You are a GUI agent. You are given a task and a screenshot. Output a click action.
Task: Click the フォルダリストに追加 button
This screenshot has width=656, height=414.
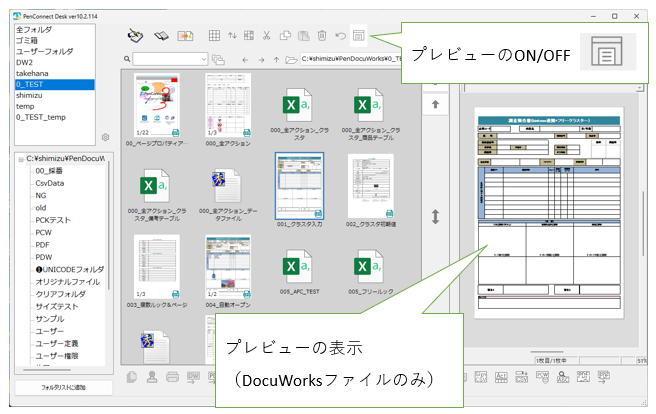62,385
